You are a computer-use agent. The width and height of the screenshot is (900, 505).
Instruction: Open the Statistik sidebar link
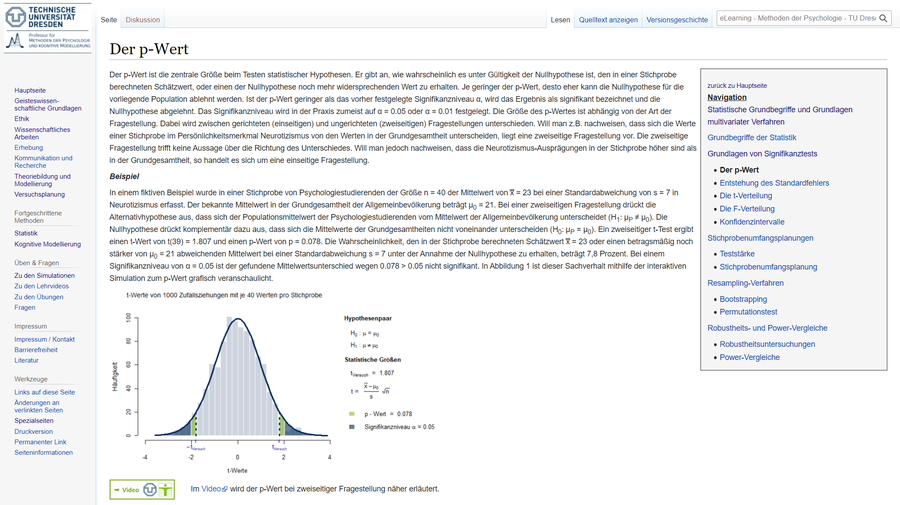[26, 233]
